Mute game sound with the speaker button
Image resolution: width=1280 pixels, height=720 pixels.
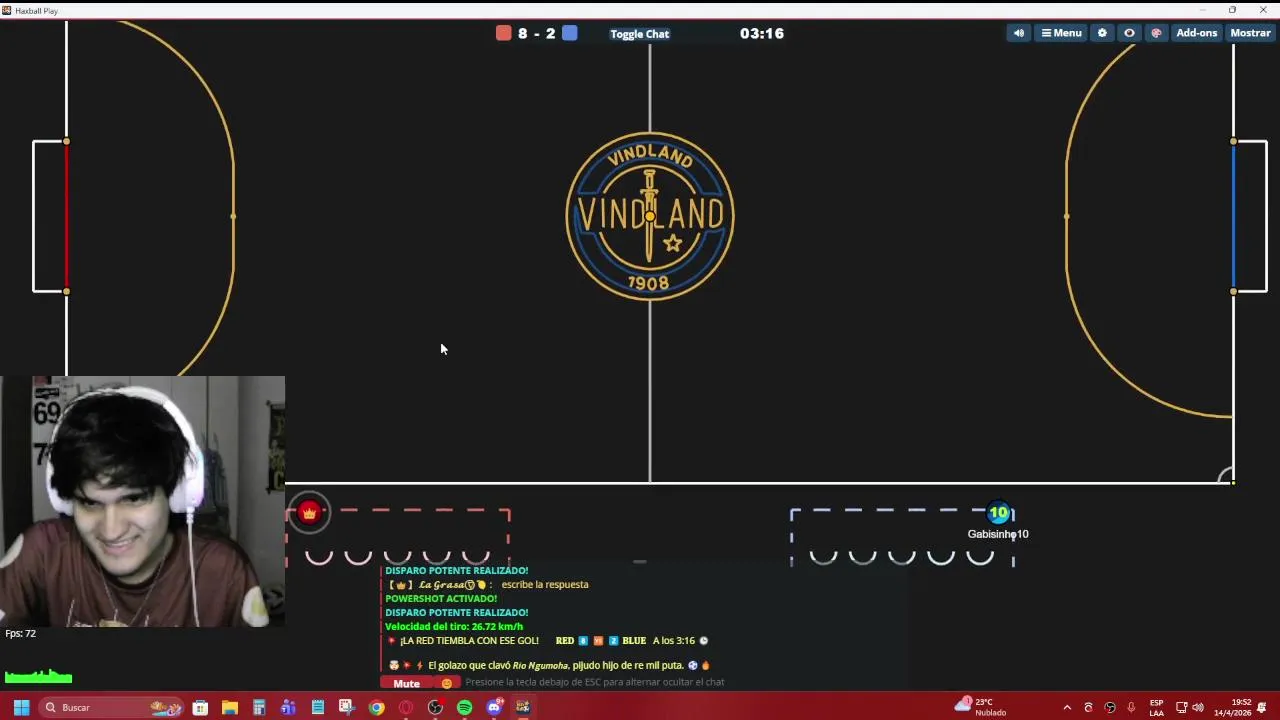1019,33
